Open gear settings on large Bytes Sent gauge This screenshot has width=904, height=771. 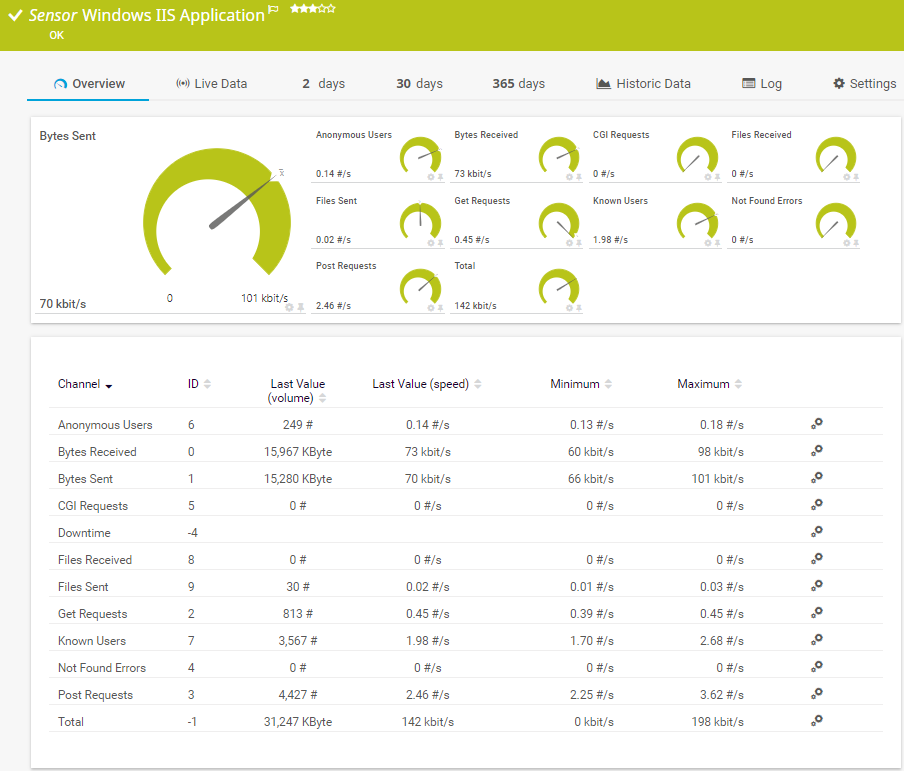pos(289,307)
